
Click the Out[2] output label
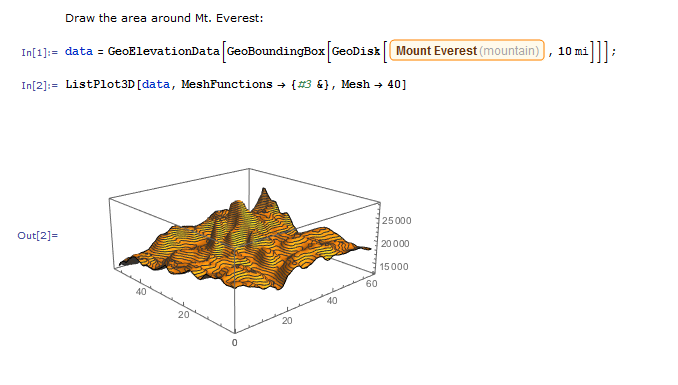click(38, 235)
